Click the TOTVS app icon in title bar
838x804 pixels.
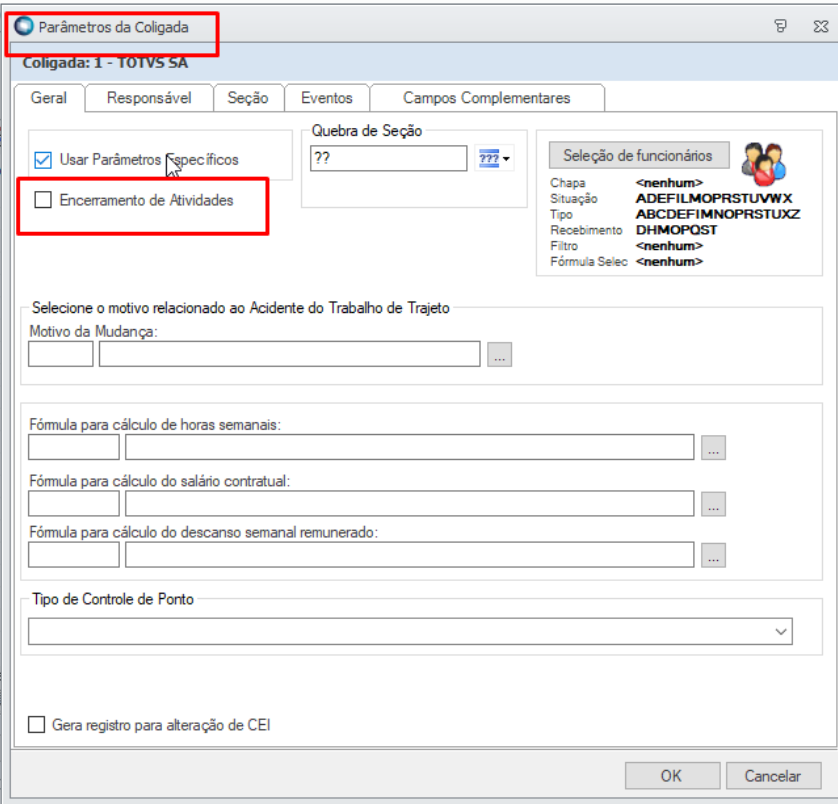[x=24, y=26]
